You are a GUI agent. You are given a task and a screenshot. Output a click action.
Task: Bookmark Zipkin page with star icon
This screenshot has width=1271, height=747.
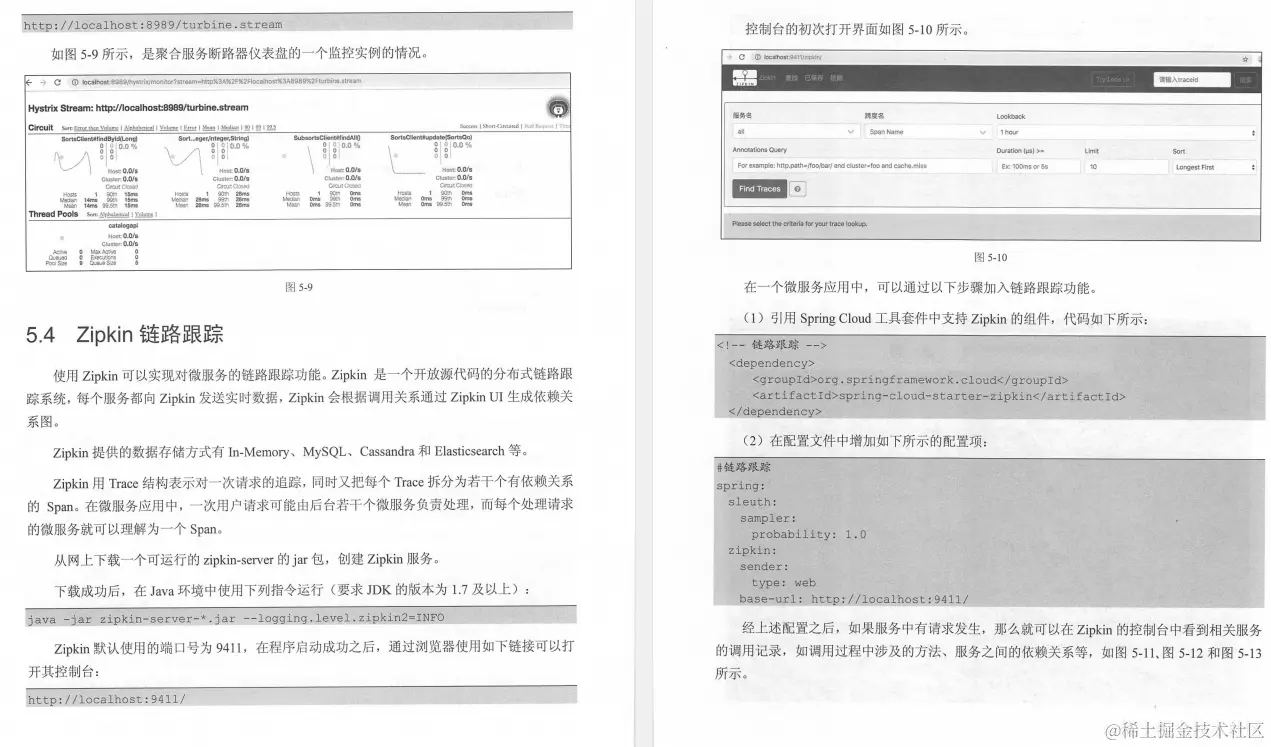coord(1245,59)
